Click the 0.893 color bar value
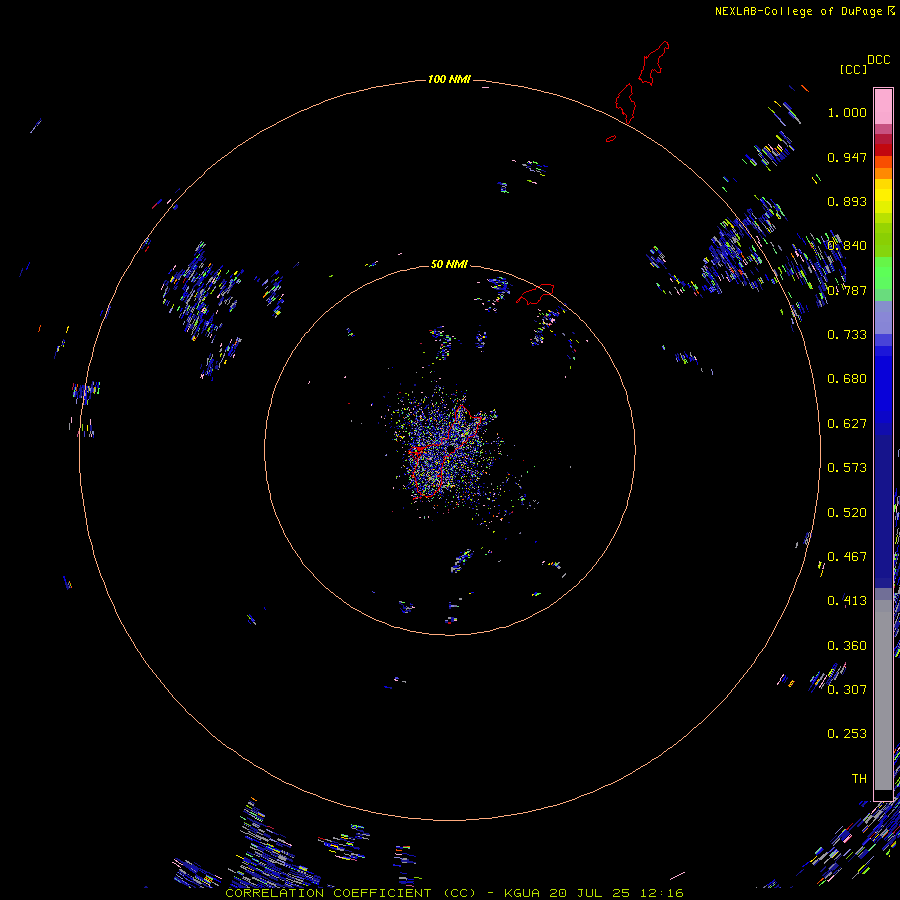Image resolution: width=900 pixels, height=900 pixels. coord(847,201)
